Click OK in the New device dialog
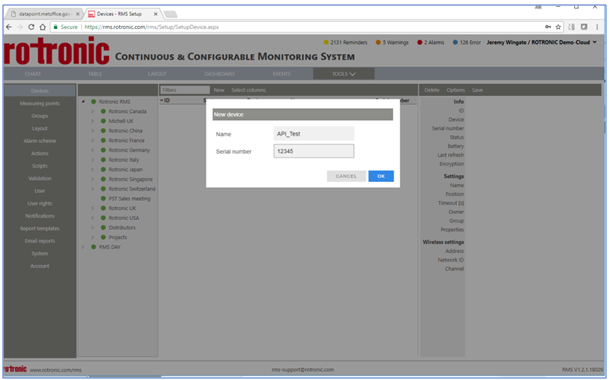This screenshot has width=610, height=380. (381, 176)
